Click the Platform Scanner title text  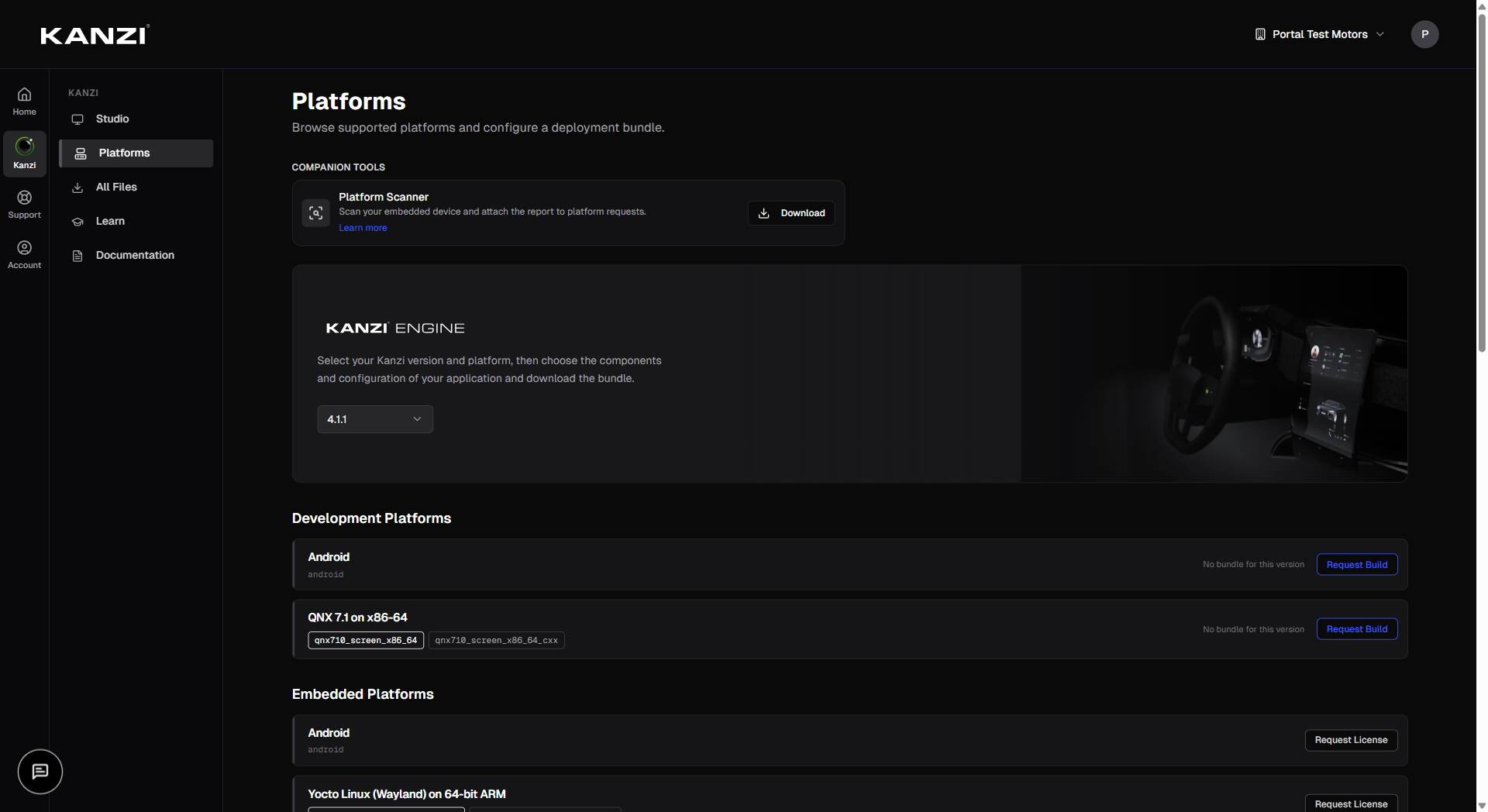(384, 197)
